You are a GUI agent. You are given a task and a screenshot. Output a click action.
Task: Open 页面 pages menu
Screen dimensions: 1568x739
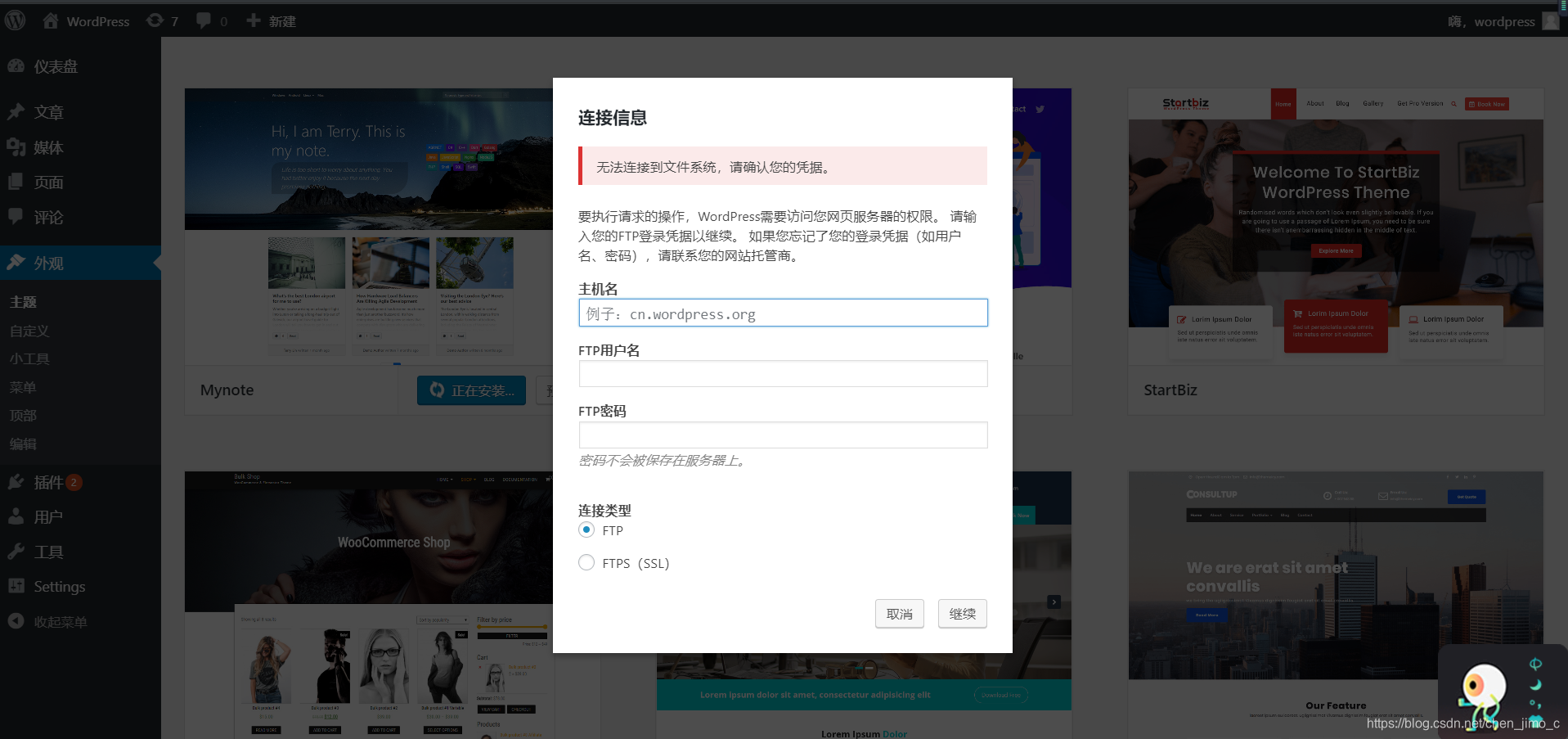(x=80, y=182)
